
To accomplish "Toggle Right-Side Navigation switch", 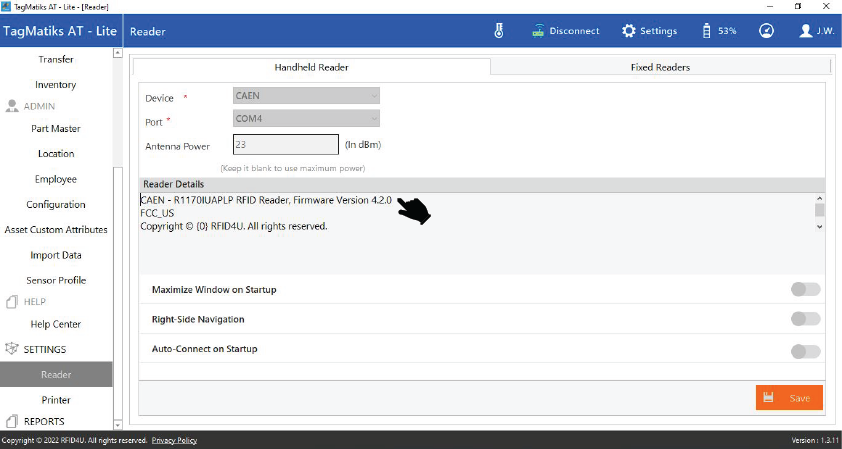I will click(805, 319).
